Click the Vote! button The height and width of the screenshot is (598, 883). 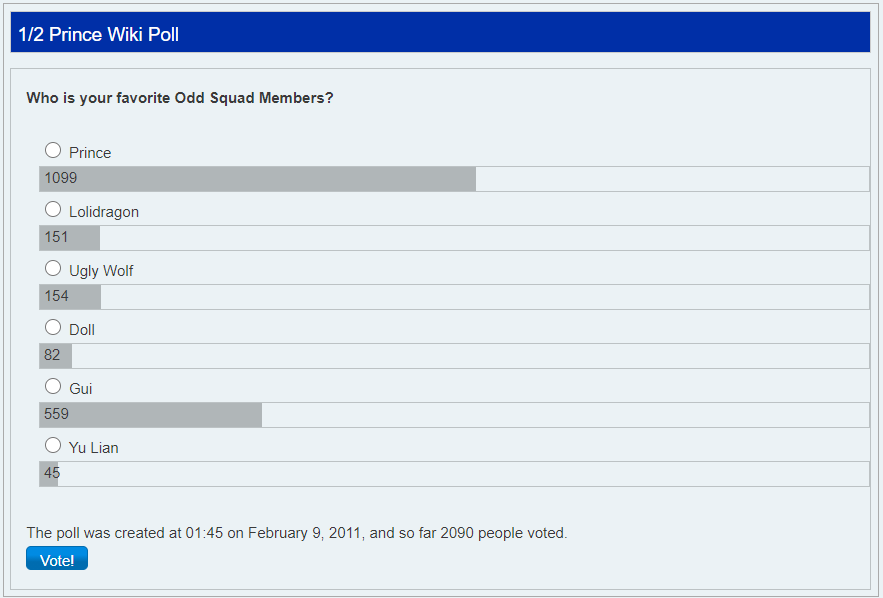click(57, 559)
